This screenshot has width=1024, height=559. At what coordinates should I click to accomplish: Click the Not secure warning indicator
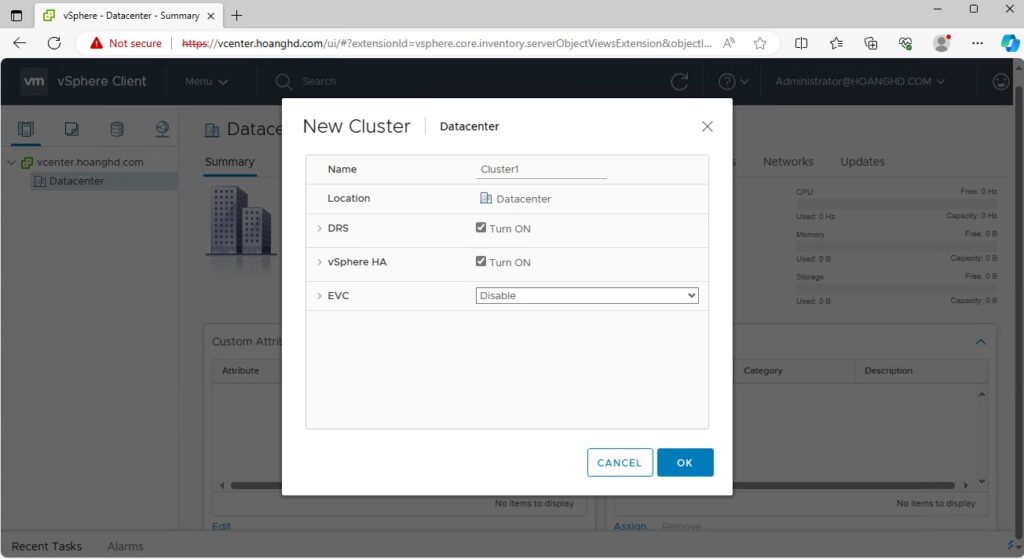(x=125, y=43)
